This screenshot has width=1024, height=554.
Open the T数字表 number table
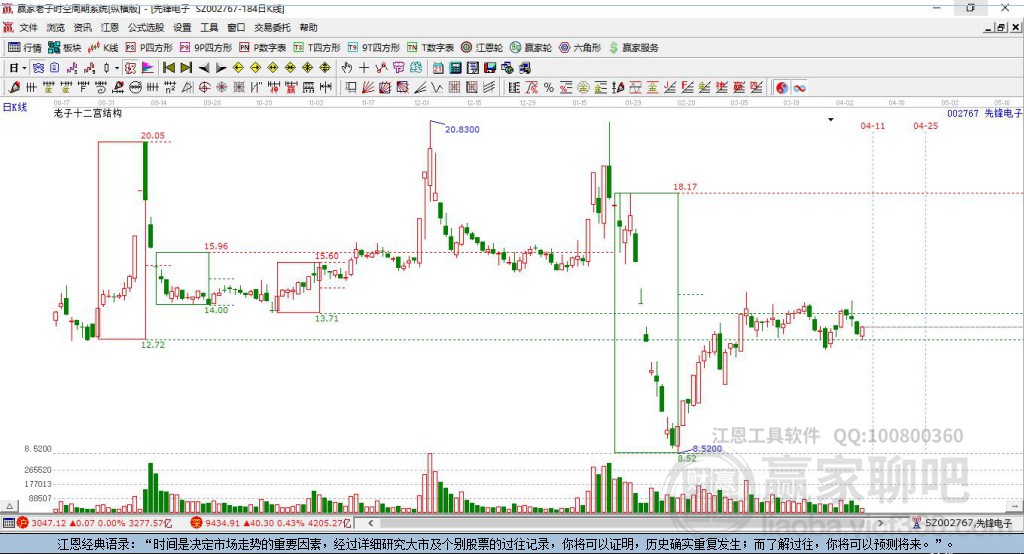[430, 48]
